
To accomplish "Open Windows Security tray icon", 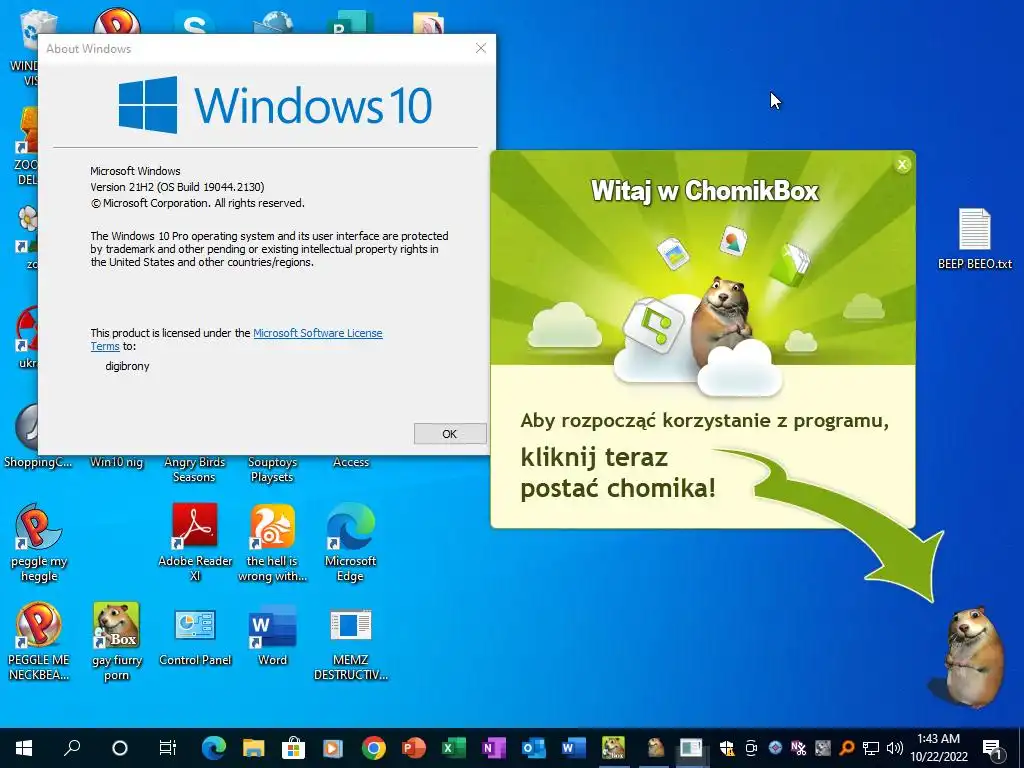I will [727, 748].
